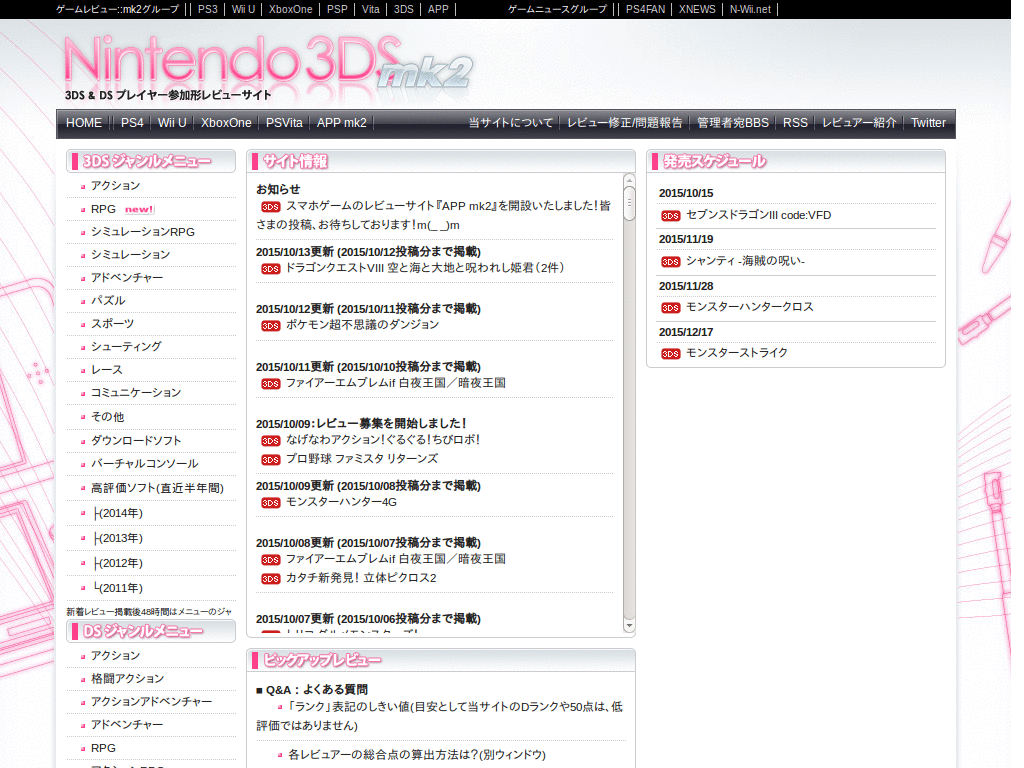Click PS4FAN in the top black bar

coord(645,9)
